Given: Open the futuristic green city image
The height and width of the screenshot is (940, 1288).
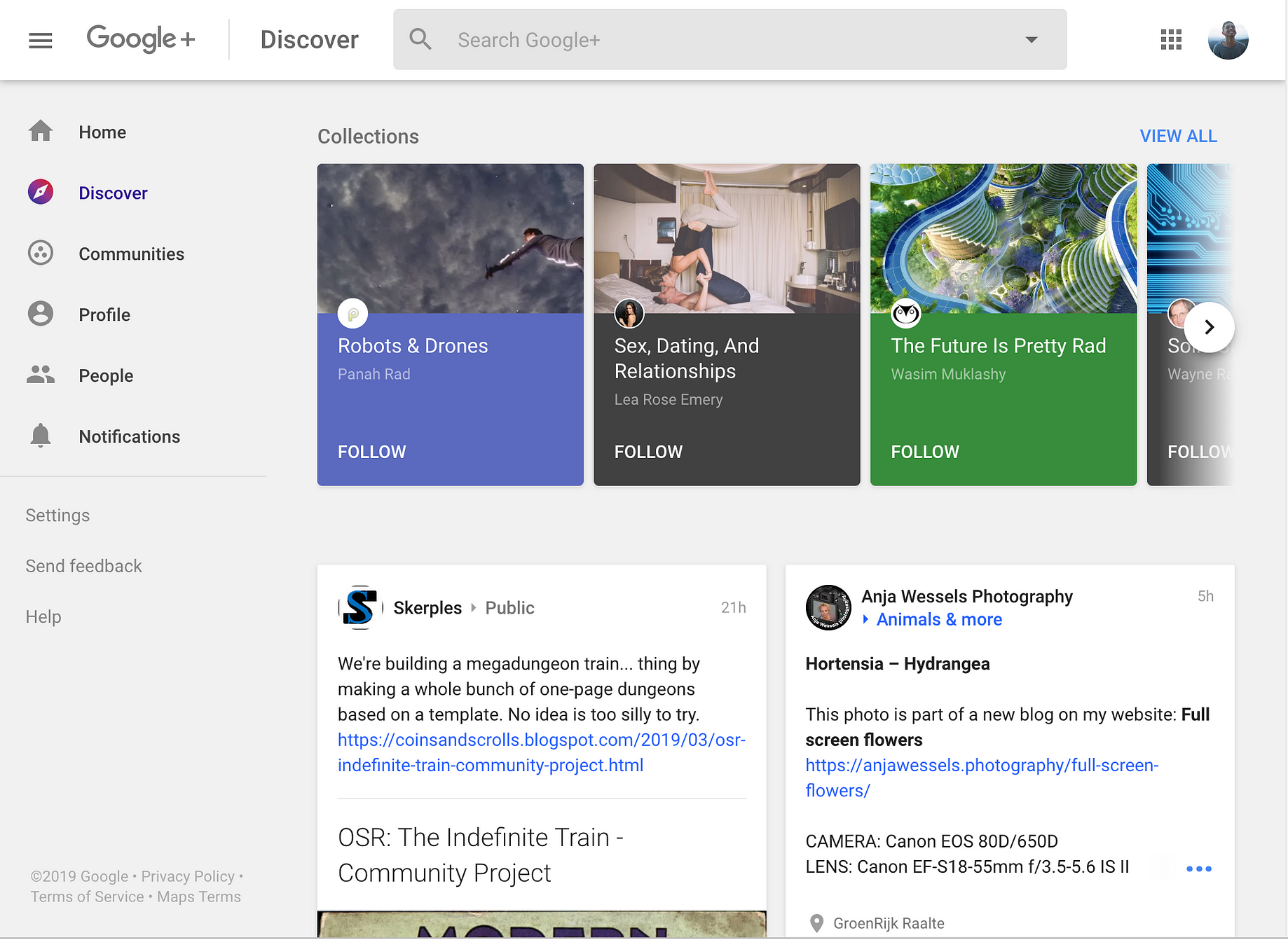Looking at the screenshot, I should [1003, 238].
